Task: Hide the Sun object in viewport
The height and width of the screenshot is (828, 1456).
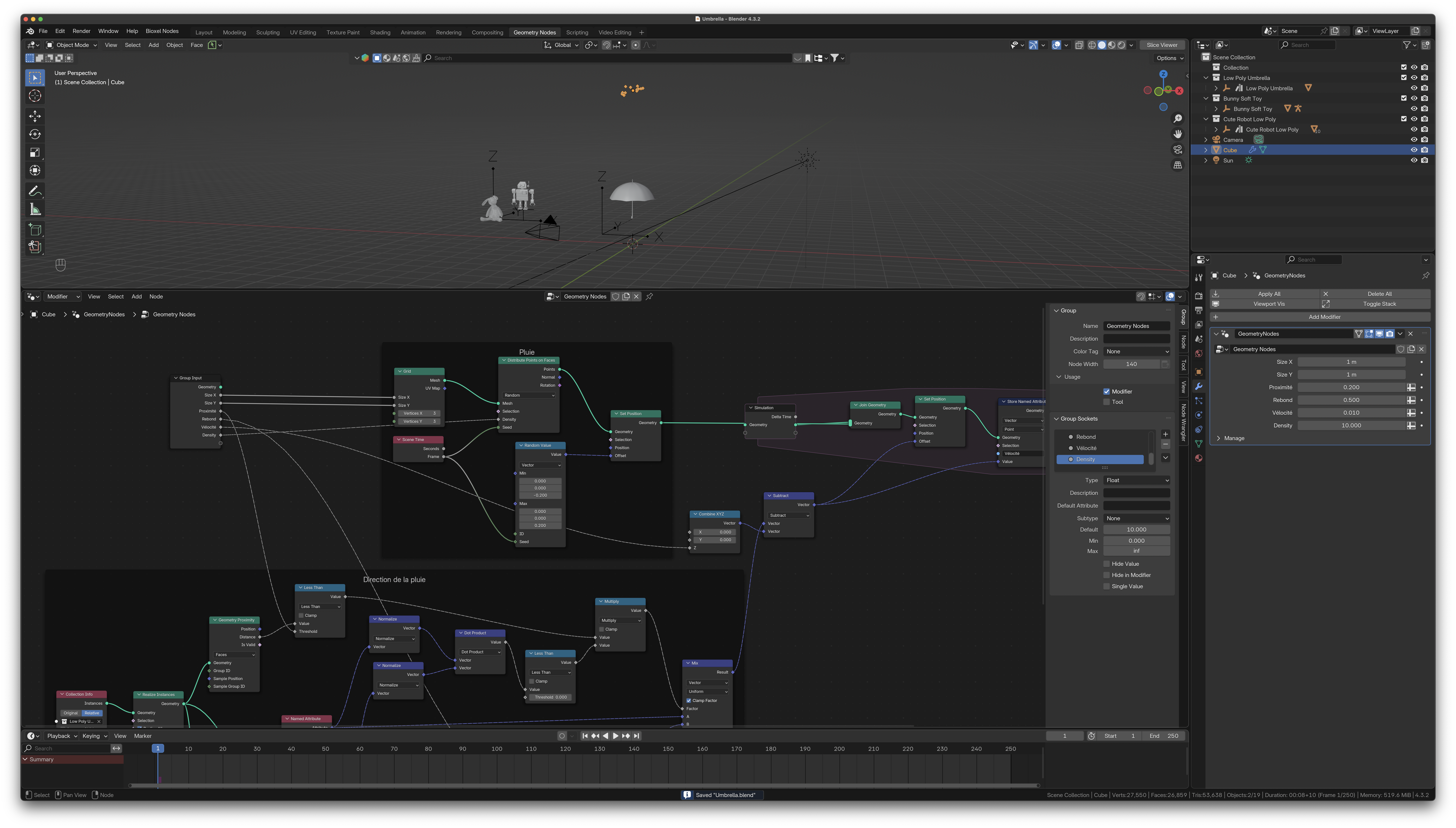Action: pyautogui.click(x=1414, y=160)
